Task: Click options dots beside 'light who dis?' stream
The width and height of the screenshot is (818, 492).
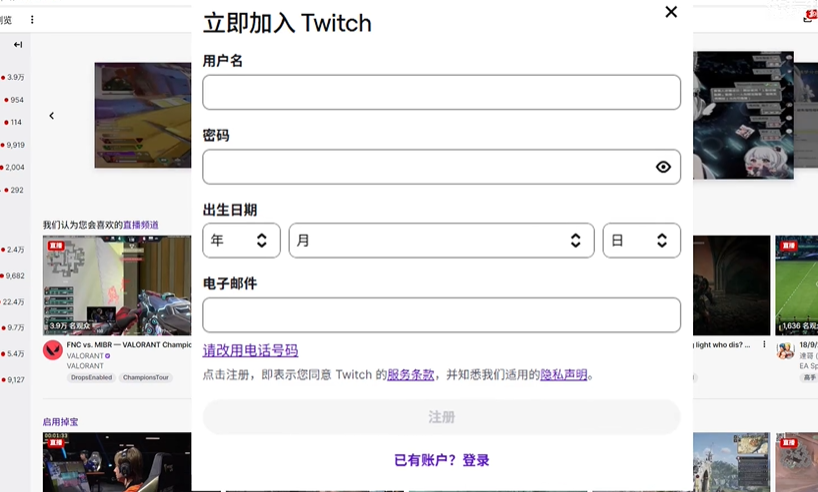Action: [765, 345]
